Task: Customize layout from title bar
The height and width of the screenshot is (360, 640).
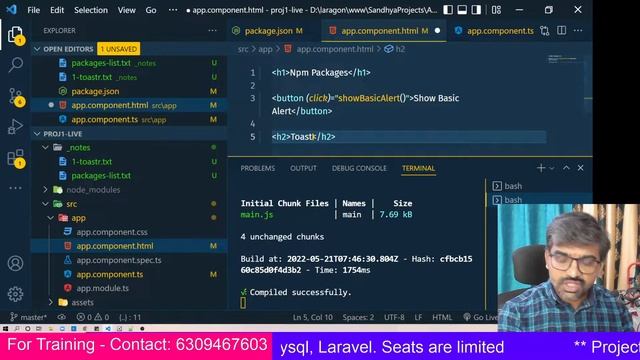Action: (496, 10)
